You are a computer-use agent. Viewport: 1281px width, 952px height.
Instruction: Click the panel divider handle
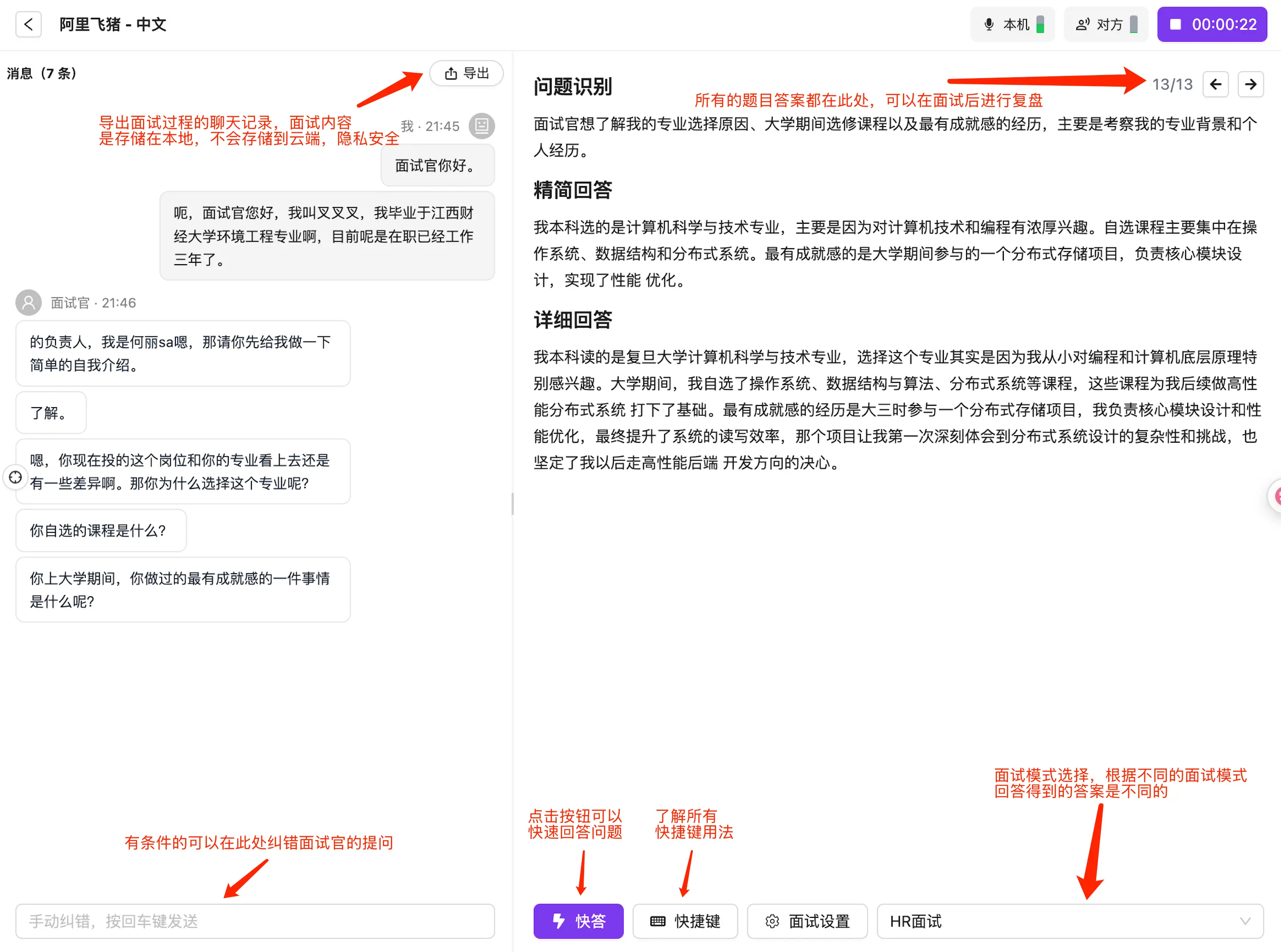coord(513,504)
